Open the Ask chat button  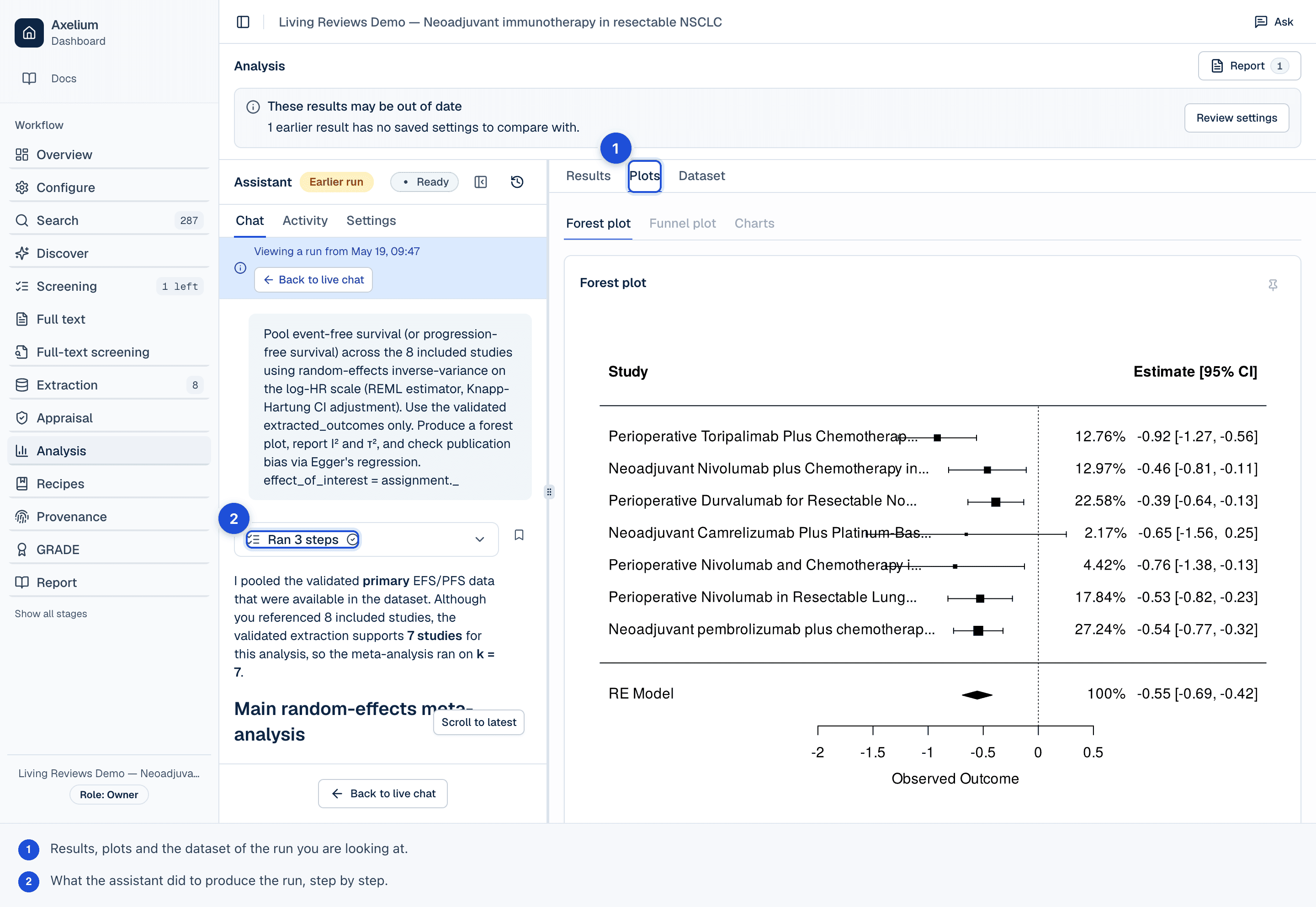click(1274, 22)
